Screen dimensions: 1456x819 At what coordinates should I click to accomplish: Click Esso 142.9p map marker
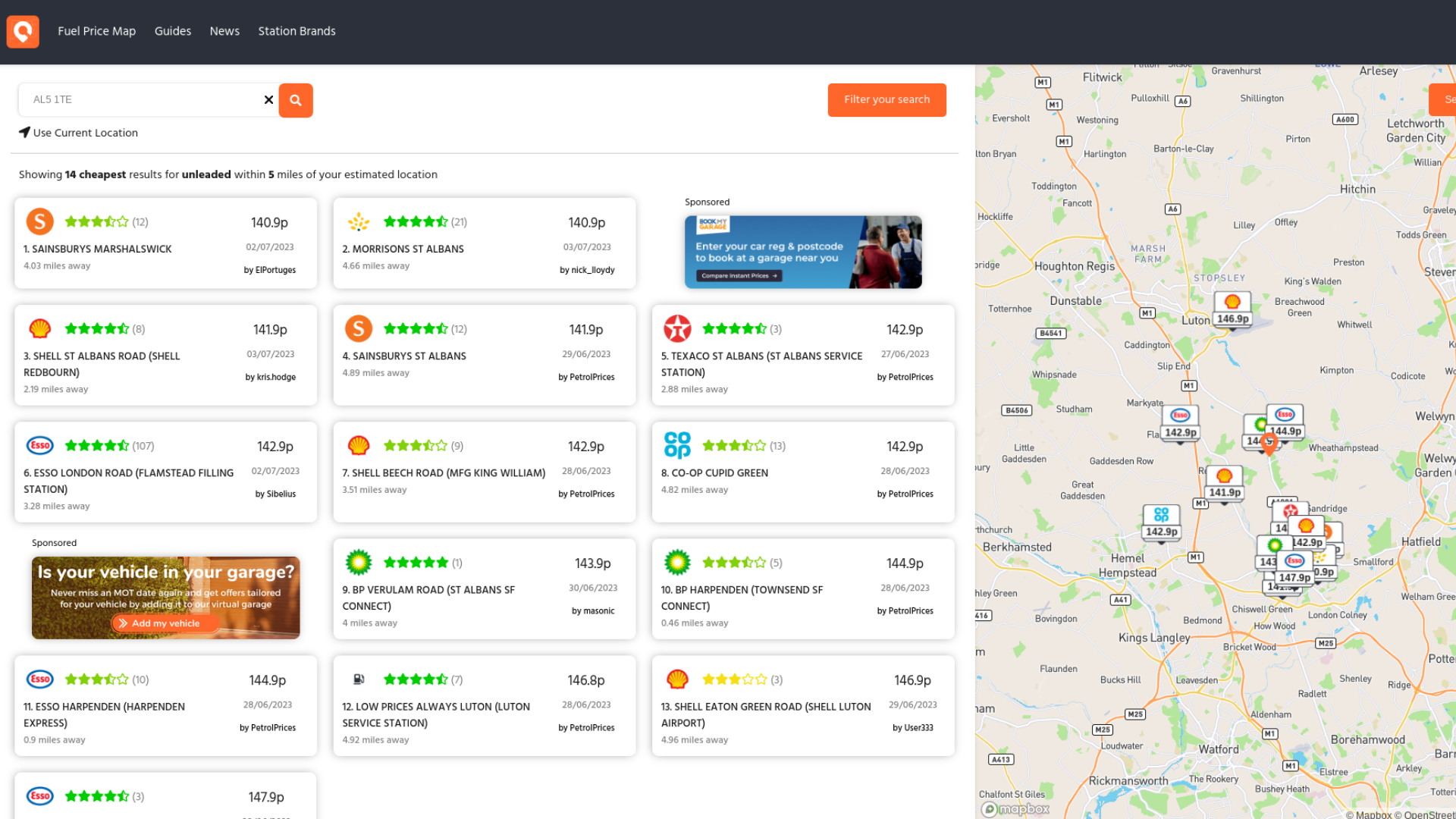1180,423
